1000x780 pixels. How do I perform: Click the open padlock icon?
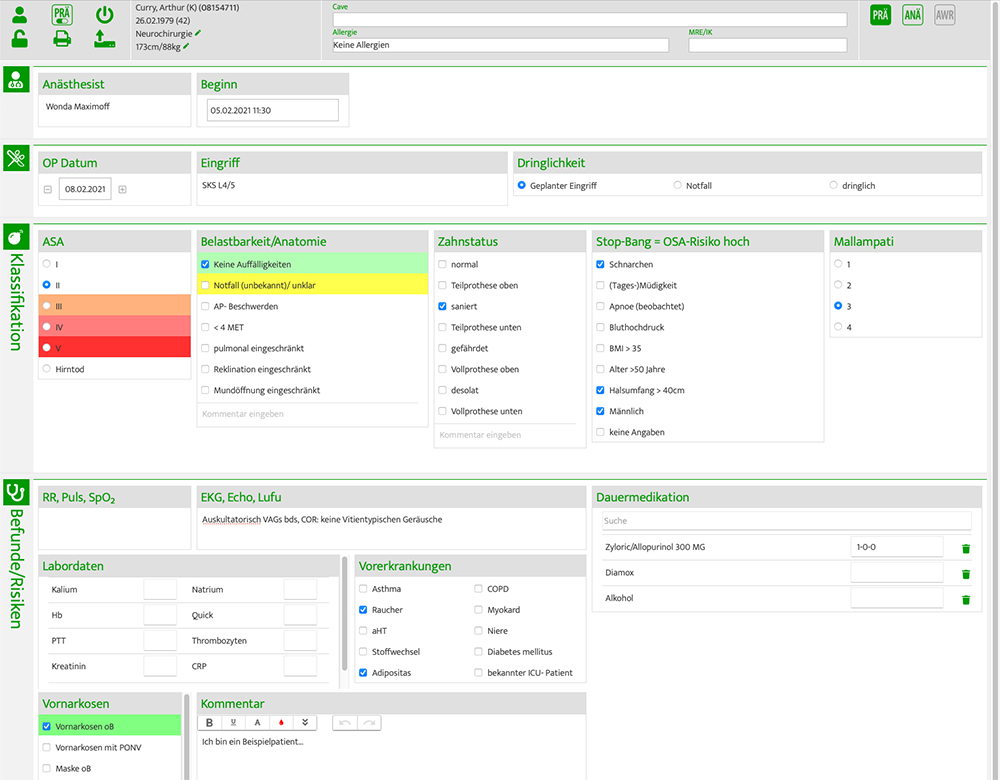point(20,39)
